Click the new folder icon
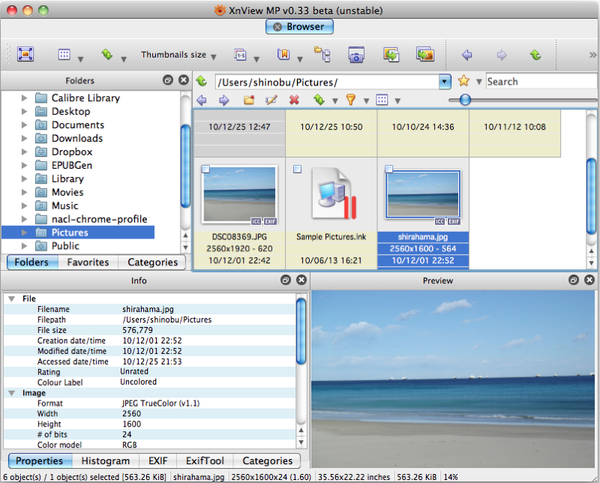 [247, 100]
